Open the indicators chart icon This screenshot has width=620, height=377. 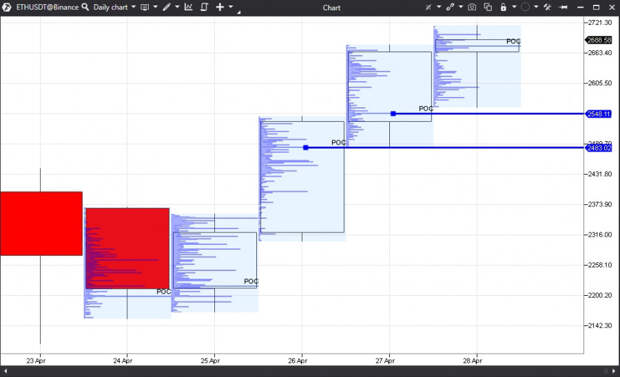[x=188, y=7]
